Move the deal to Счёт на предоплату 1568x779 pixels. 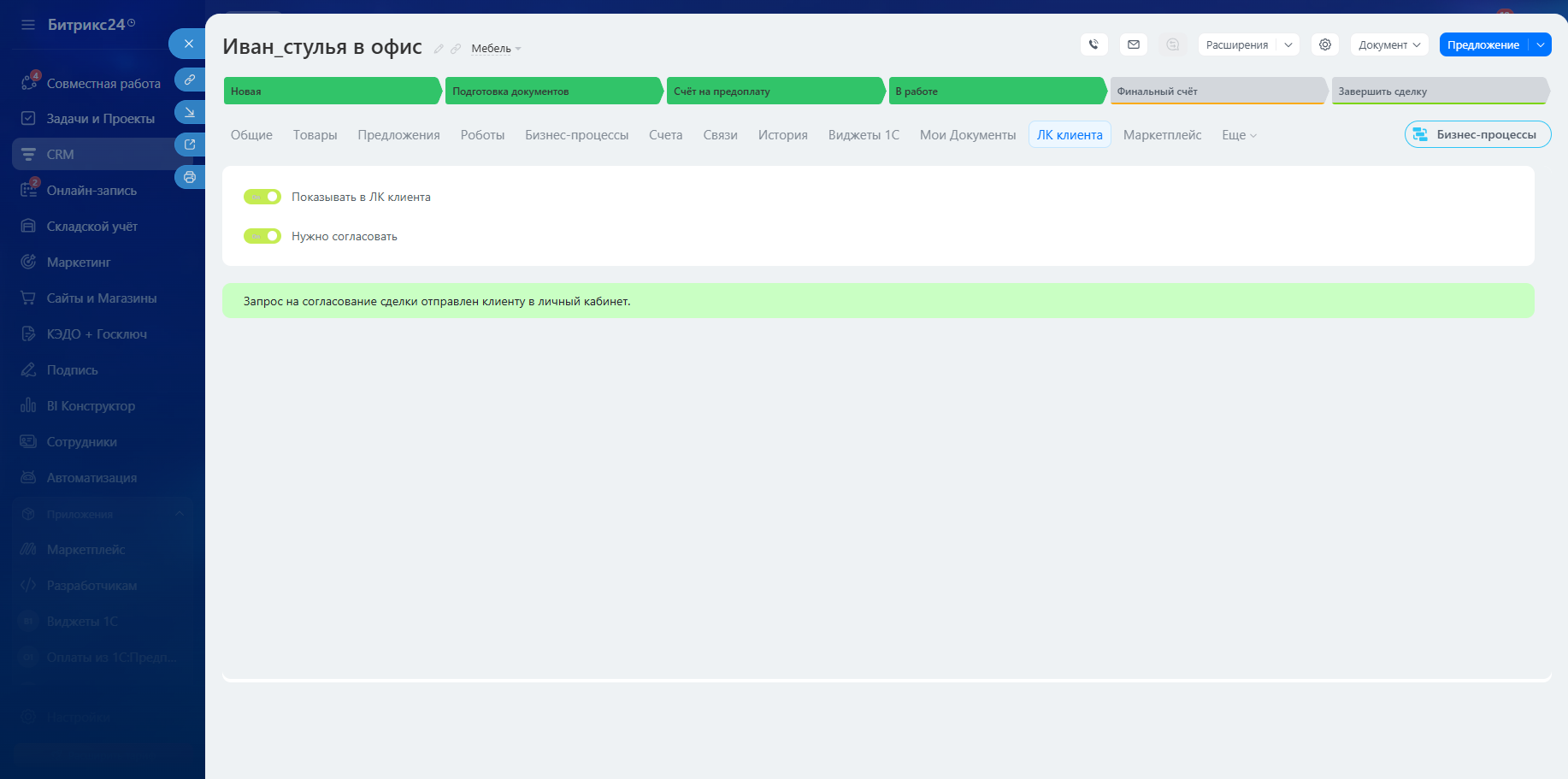pos(775,91)
